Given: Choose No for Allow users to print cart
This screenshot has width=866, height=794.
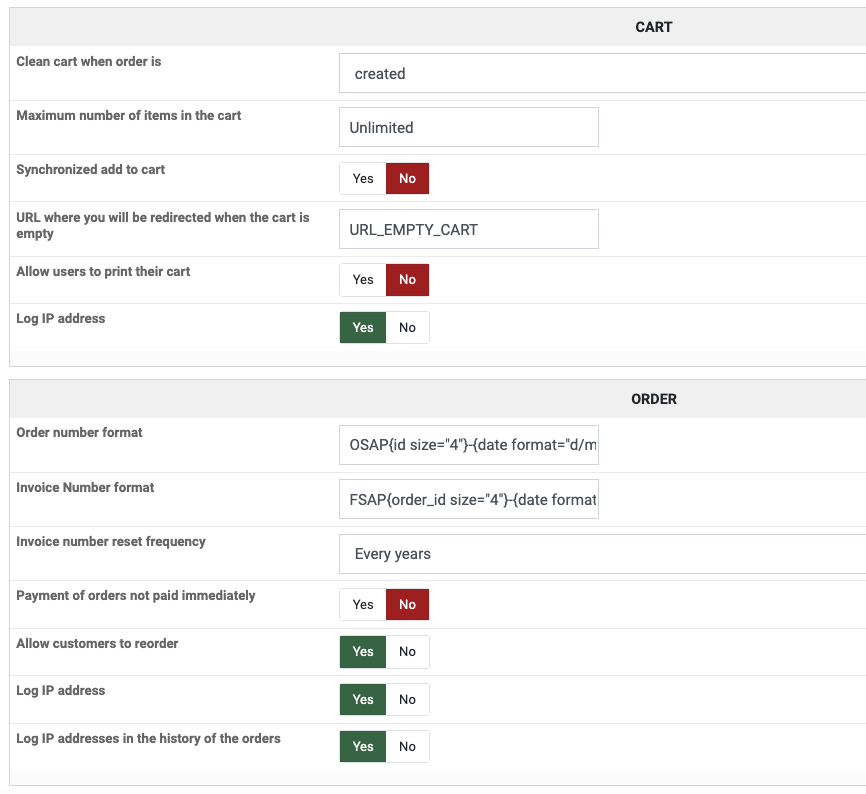Looking at the screenshot, I should tap(407, 280).
